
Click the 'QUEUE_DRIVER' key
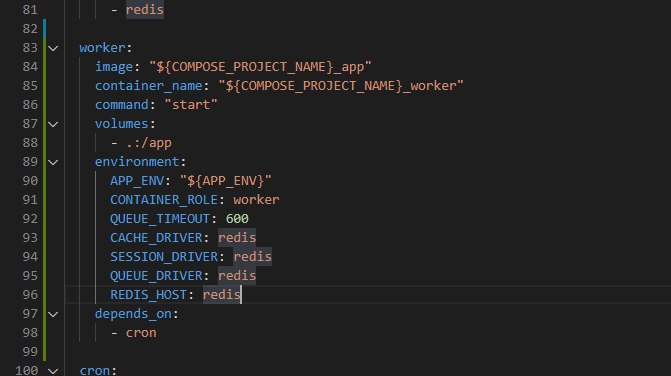[156, 275]
